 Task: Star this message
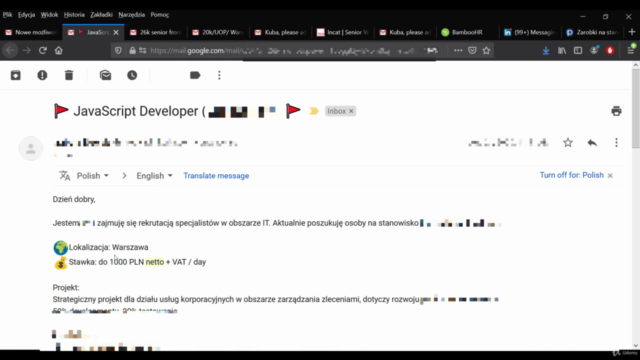click(568, 142)
